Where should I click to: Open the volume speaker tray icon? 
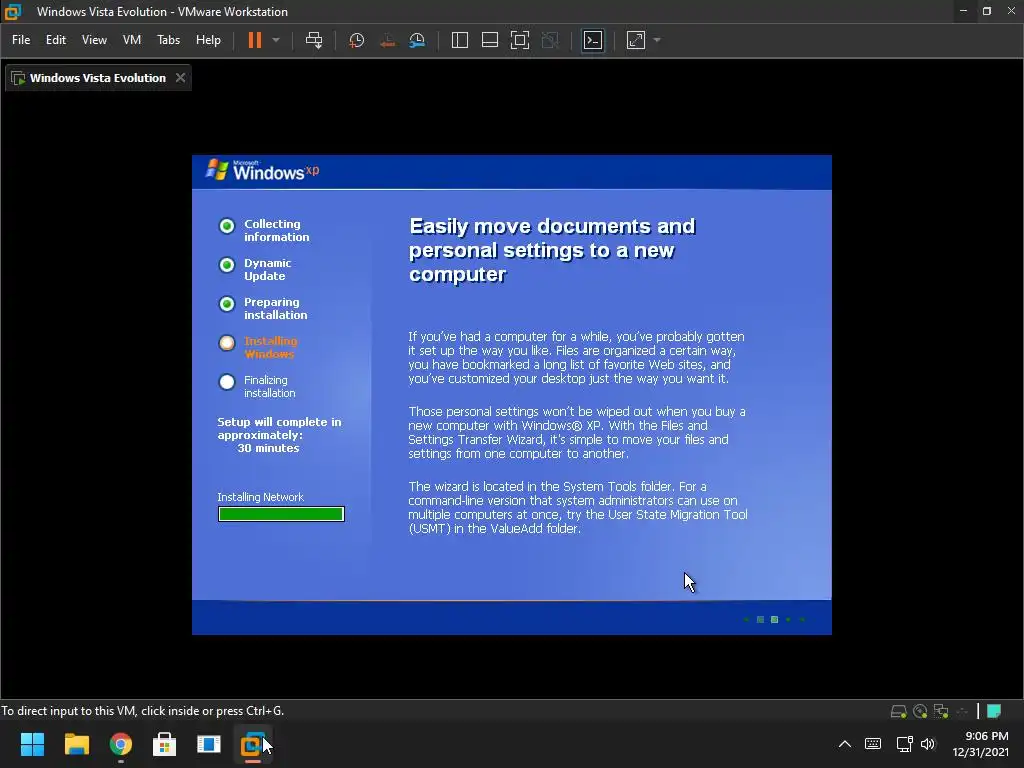[x=927, y=744]
